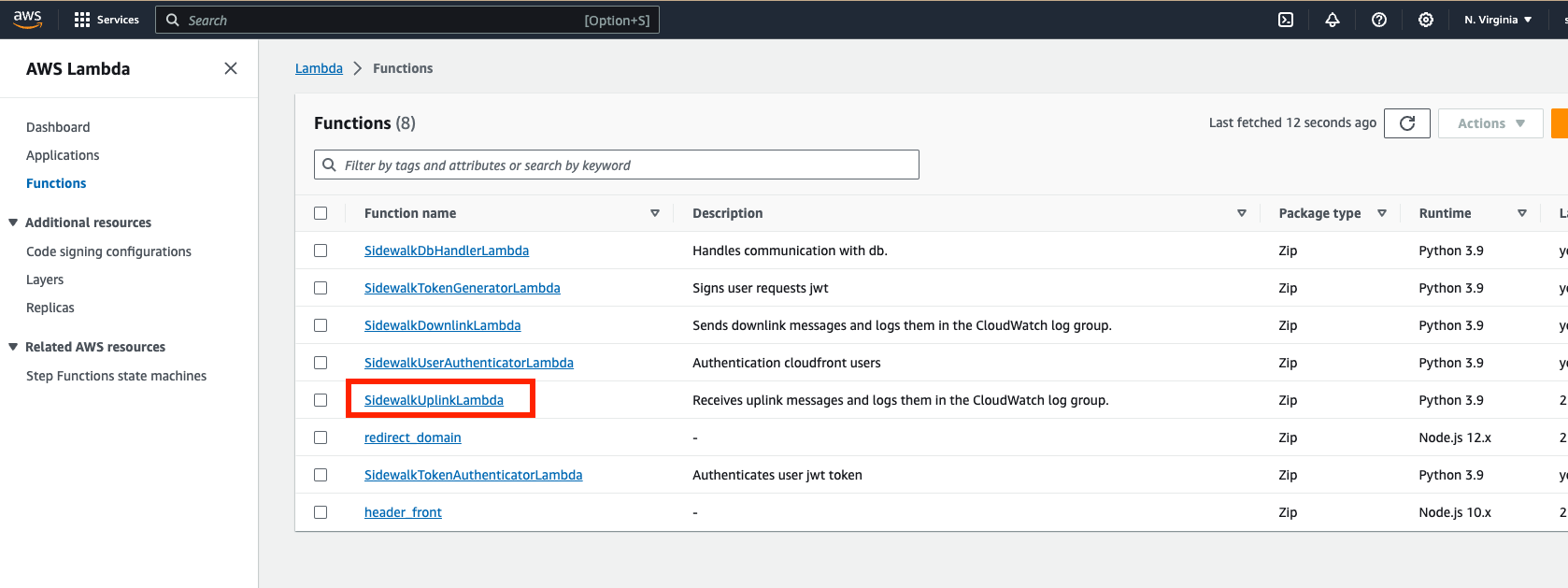Check the SidewalkTokenAuthenticatorLambda row checkbox
Screen dimensions: 1568x588
(321, 475)
